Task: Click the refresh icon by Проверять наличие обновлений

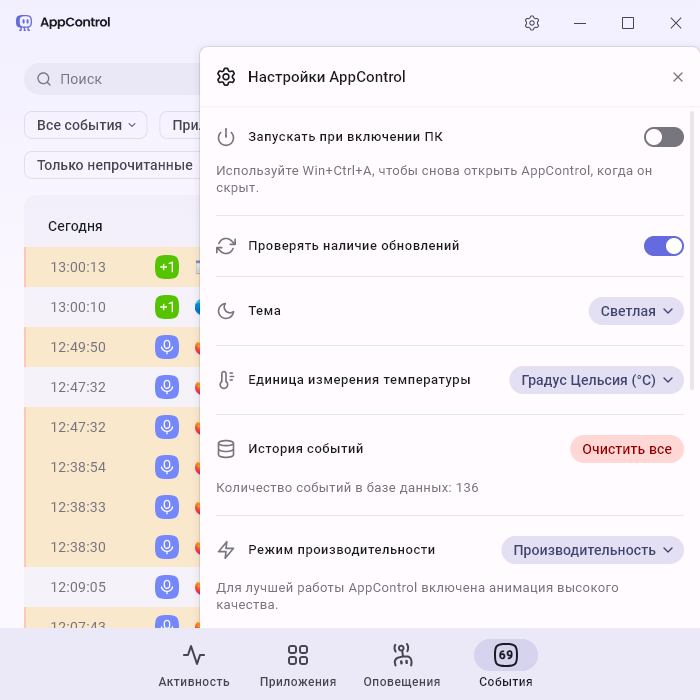Action: 226,246
